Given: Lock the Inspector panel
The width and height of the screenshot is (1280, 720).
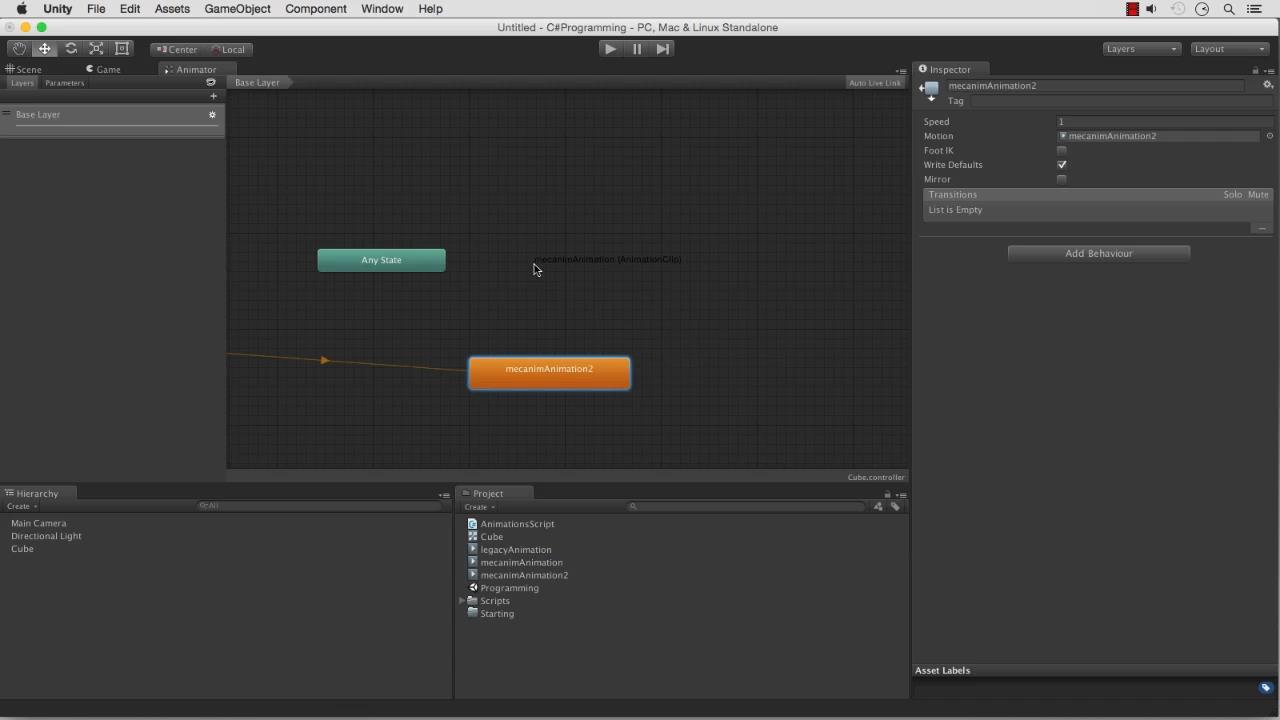Looking at the screenshot, I should (1255, 70).
